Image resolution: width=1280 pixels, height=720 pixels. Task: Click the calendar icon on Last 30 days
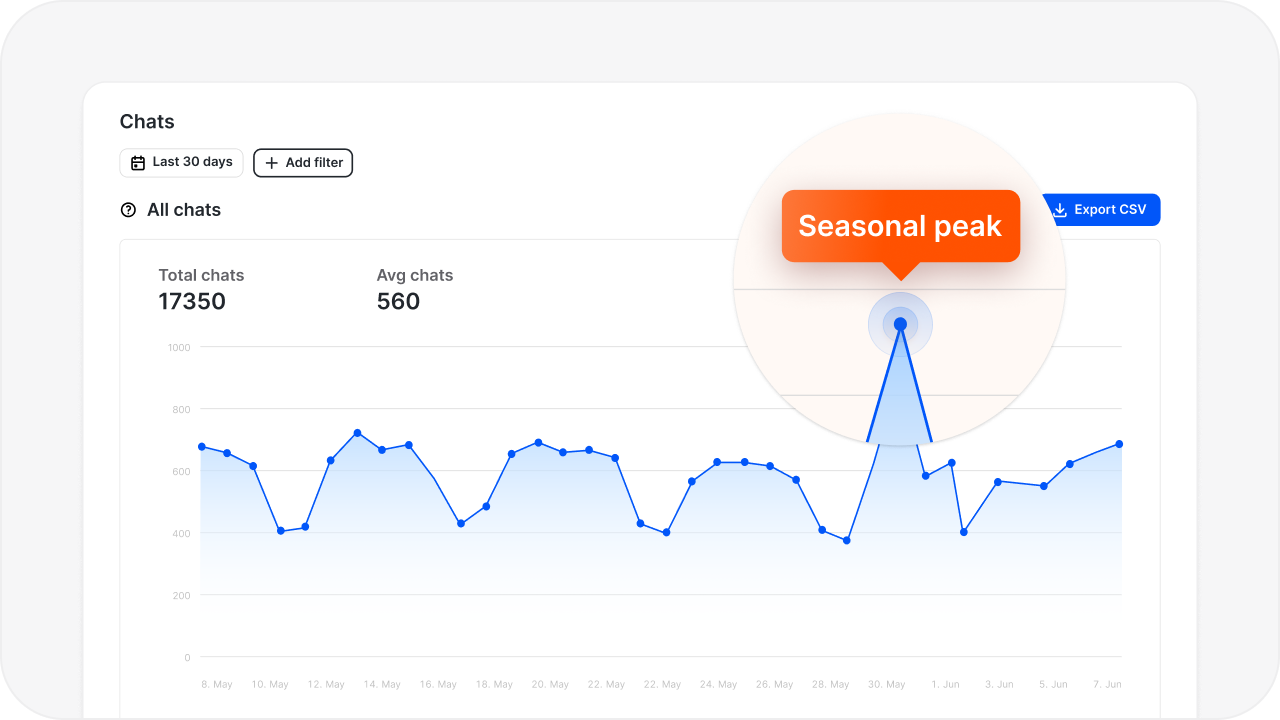click(137, 162)
